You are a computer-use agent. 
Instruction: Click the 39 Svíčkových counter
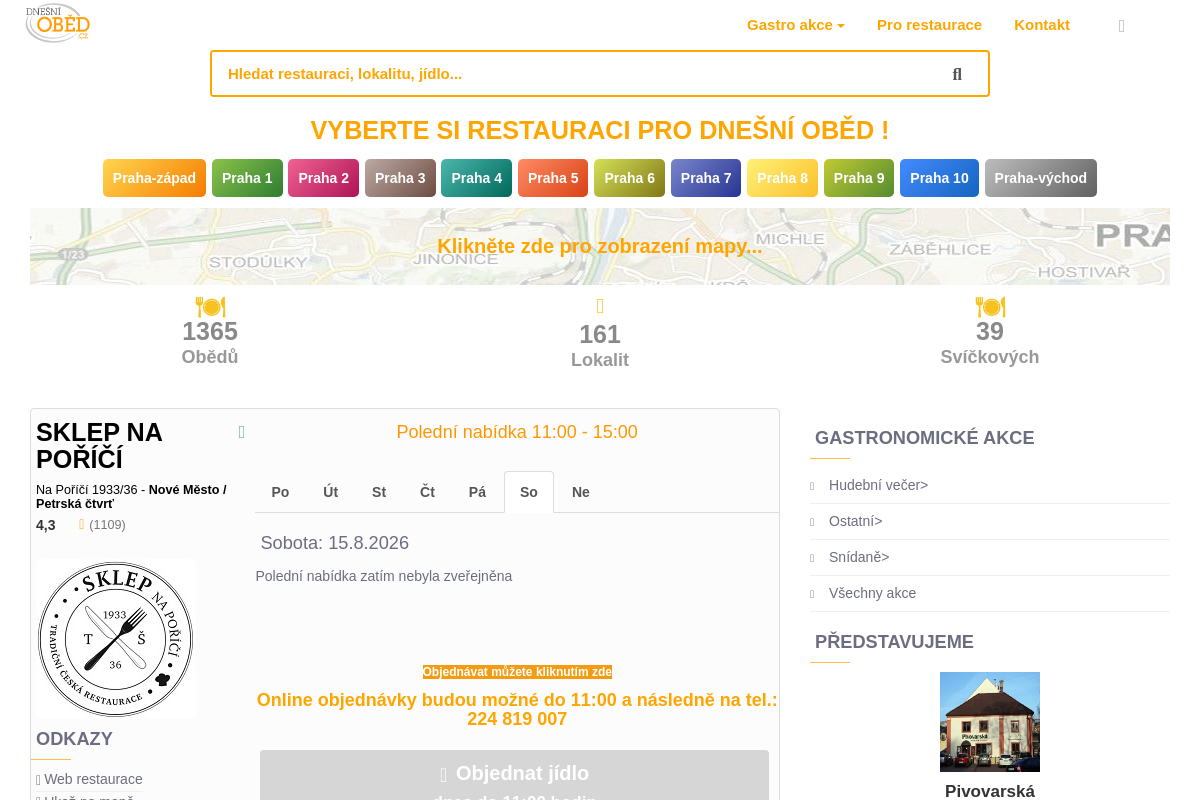(990, 343)
